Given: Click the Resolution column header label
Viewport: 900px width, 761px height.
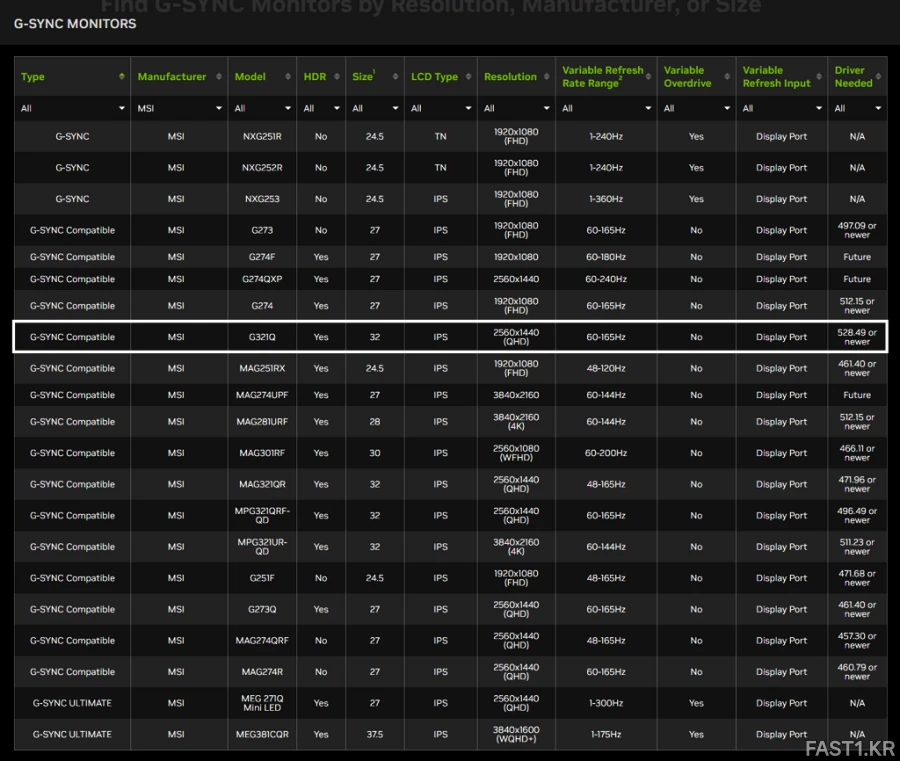Looking at the screenshot, I should pos(510,76).
